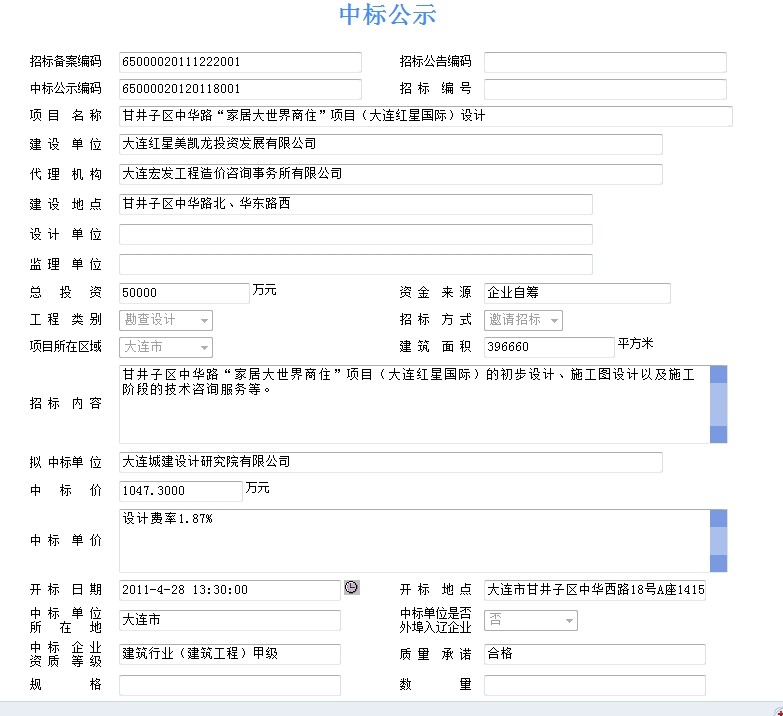Click the 万元 unit next to 总投资
783x716 pixels.
coord(264,290)
